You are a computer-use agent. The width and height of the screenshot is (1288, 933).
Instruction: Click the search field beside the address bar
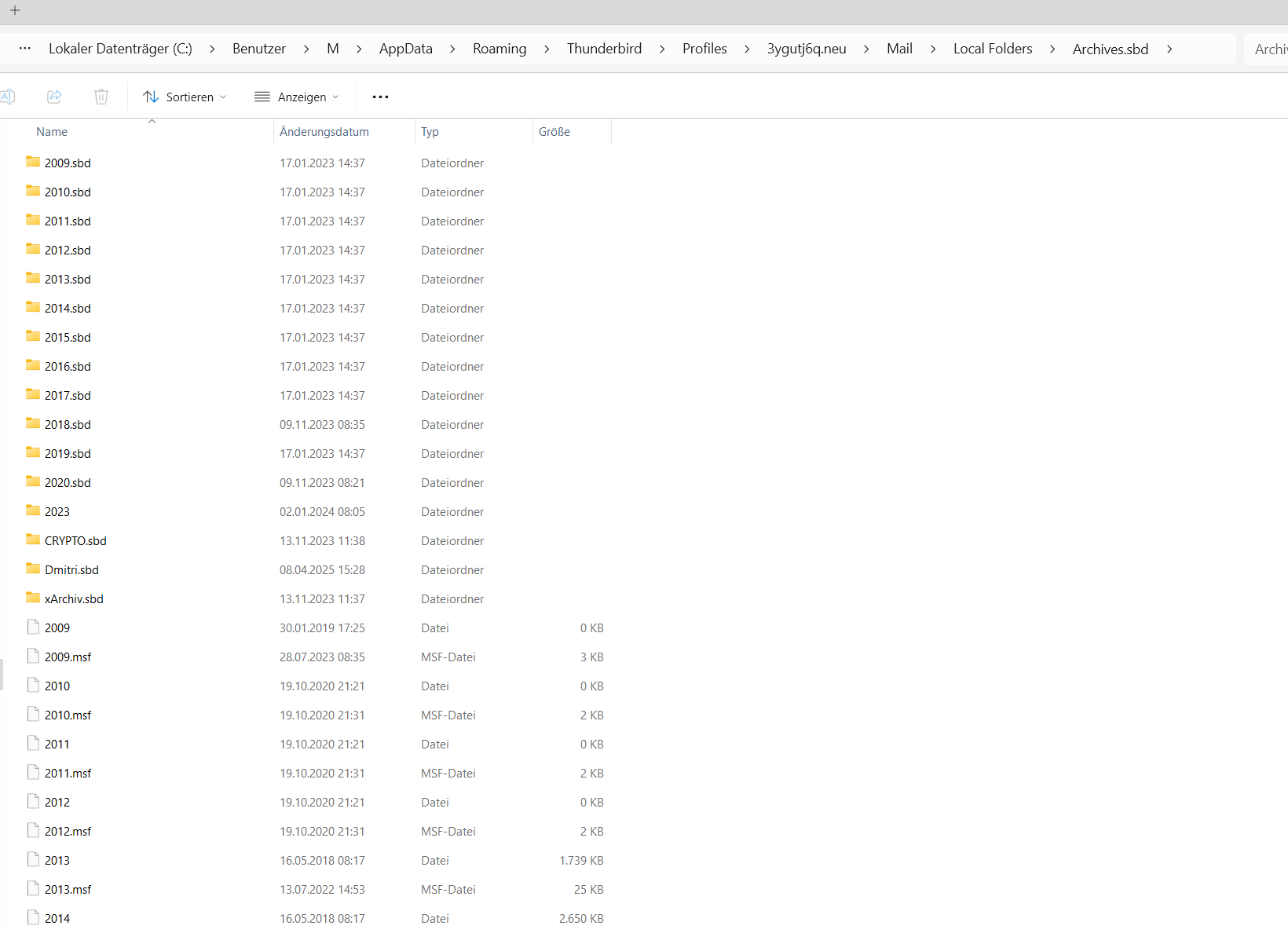[x=1266, y=49]
